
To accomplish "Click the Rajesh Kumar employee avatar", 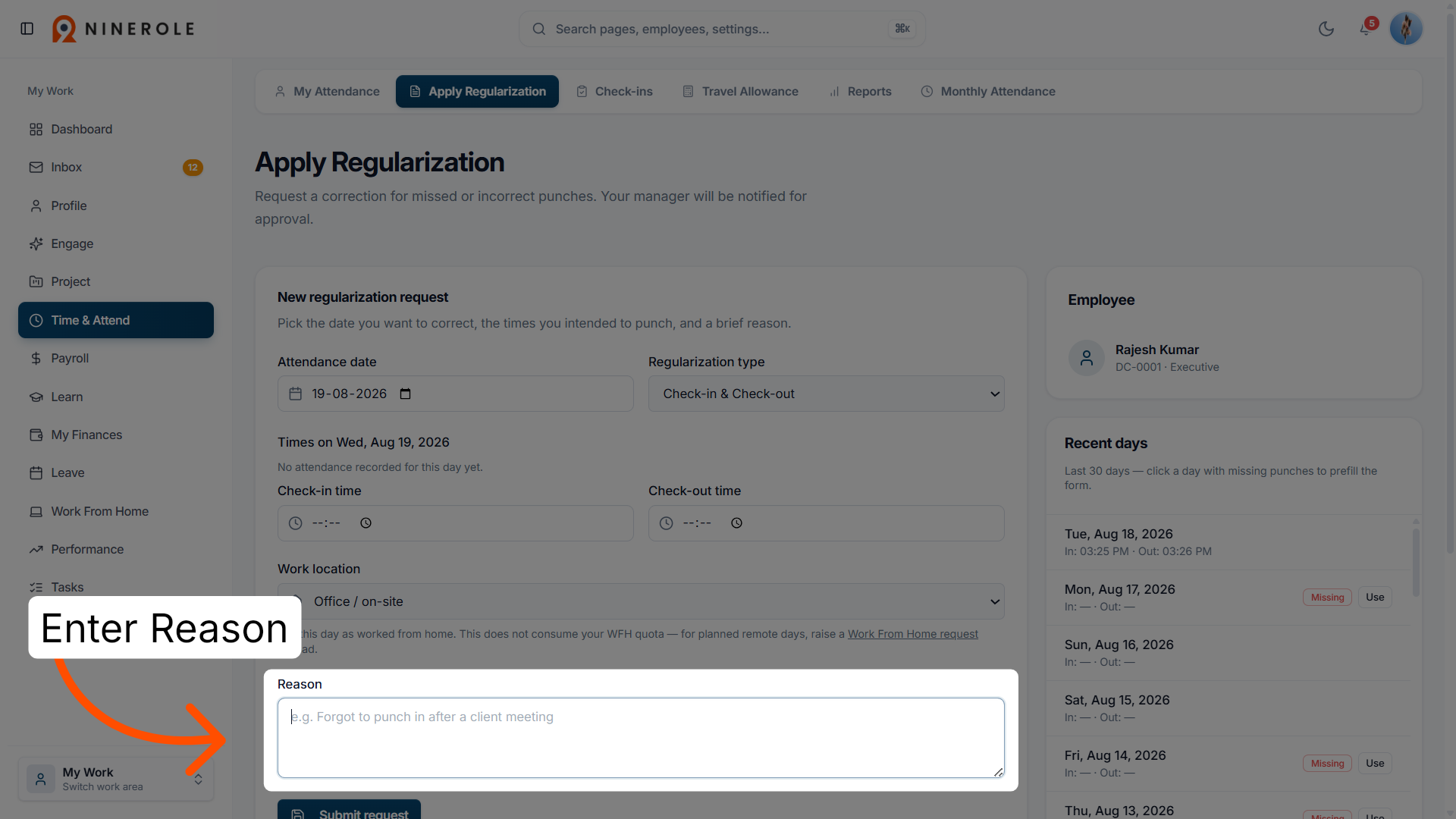I will (x=1086, y=358).
